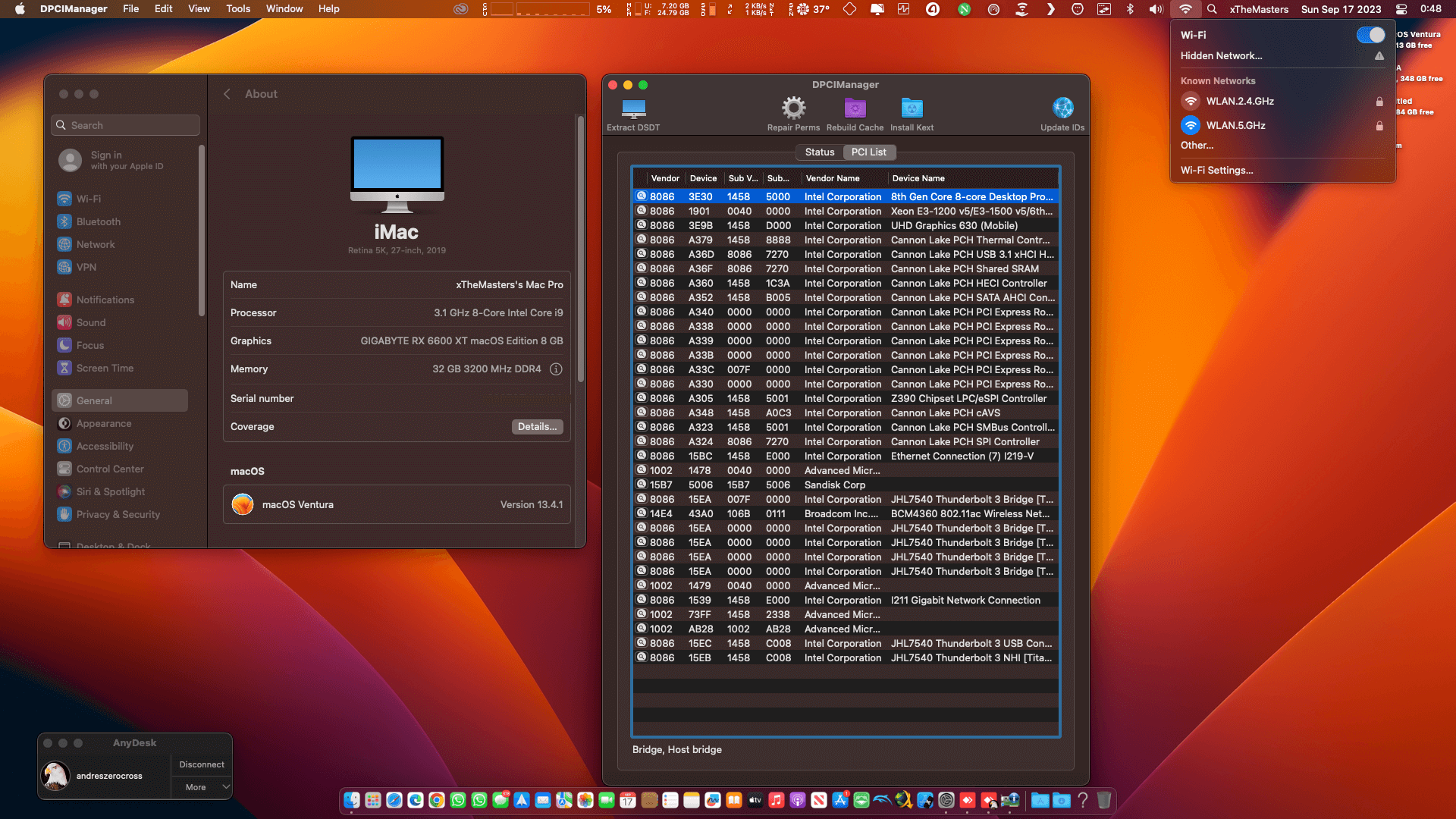This screenshot has width=1456, height=819.
Task: Click the Spotlight search icon in menu bar
Action: coord(1212,9)
